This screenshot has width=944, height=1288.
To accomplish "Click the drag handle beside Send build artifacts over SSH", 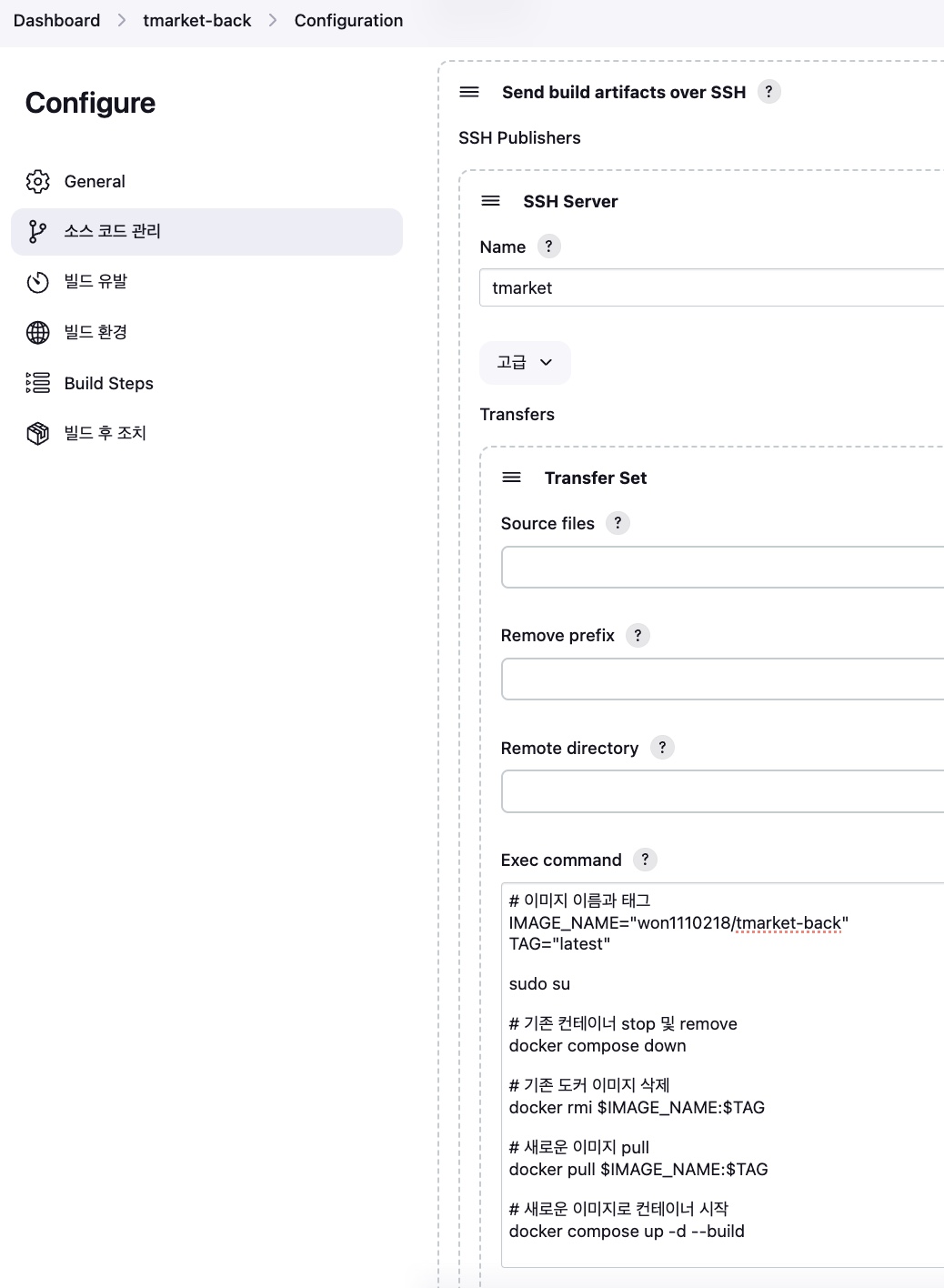I will tap(469, 92).
